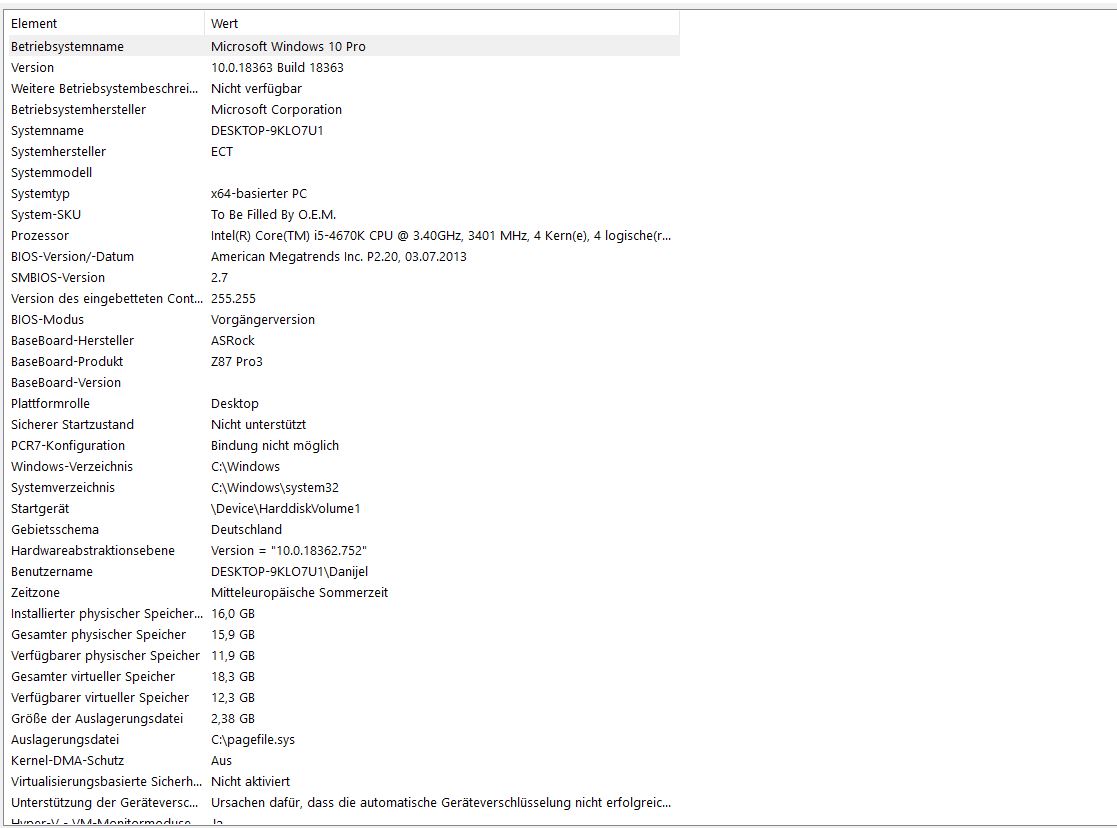Click the ECT manufacturer value
Screen dimensions: 1117x828
coord(222,152)
